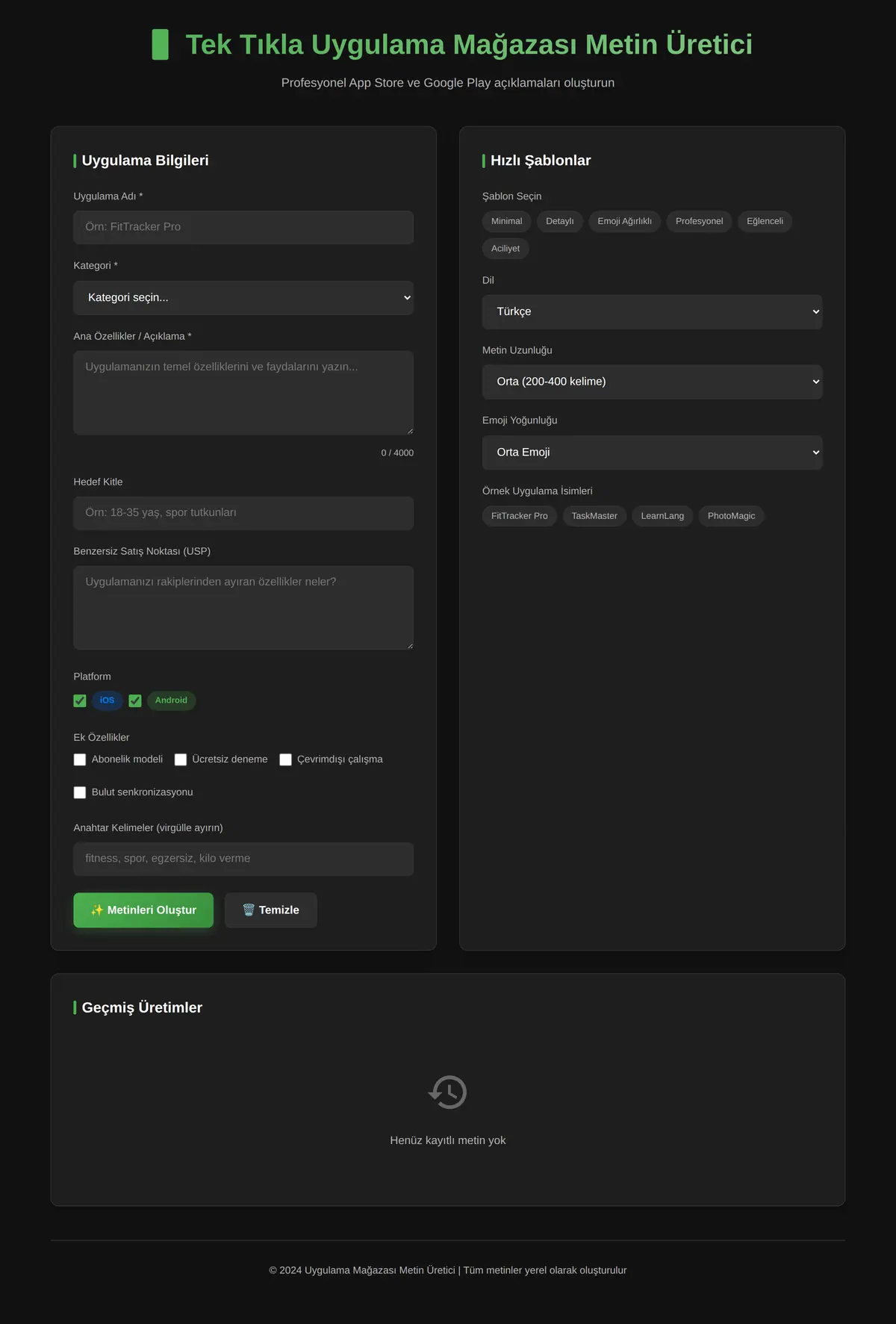The width and height of the screenshot is (896, 1324).
Task: Click the trash Temizle button
Action: coord(271,910)
